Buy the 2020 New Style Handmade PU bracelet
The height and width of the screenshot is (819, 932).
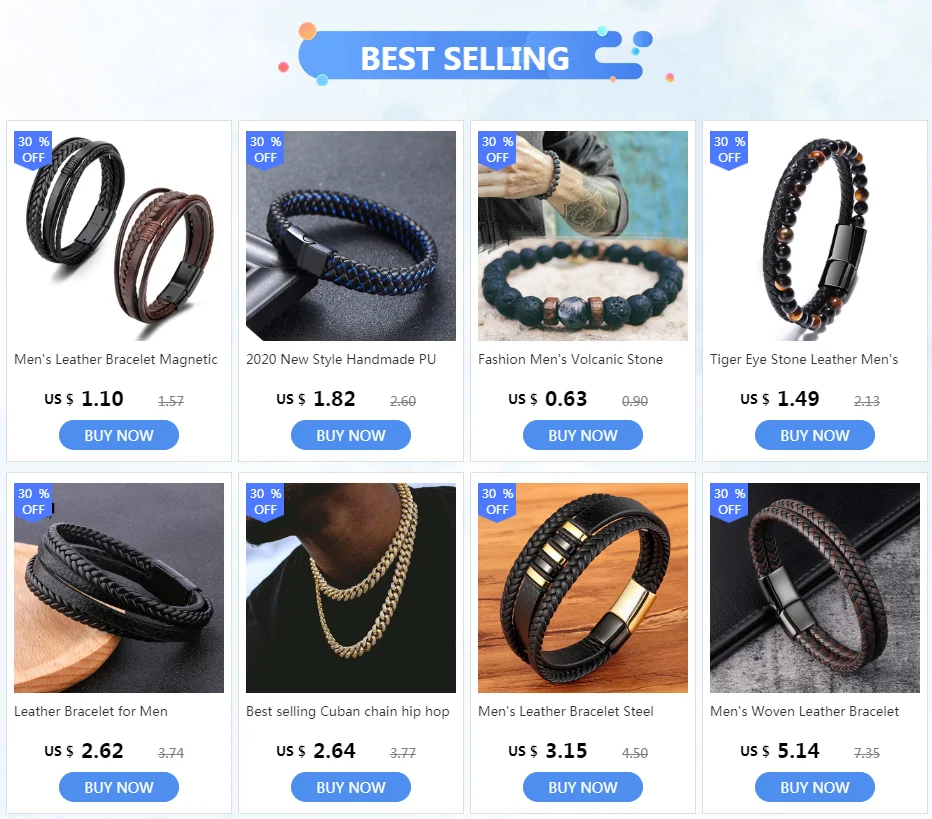tap(351, 435)
